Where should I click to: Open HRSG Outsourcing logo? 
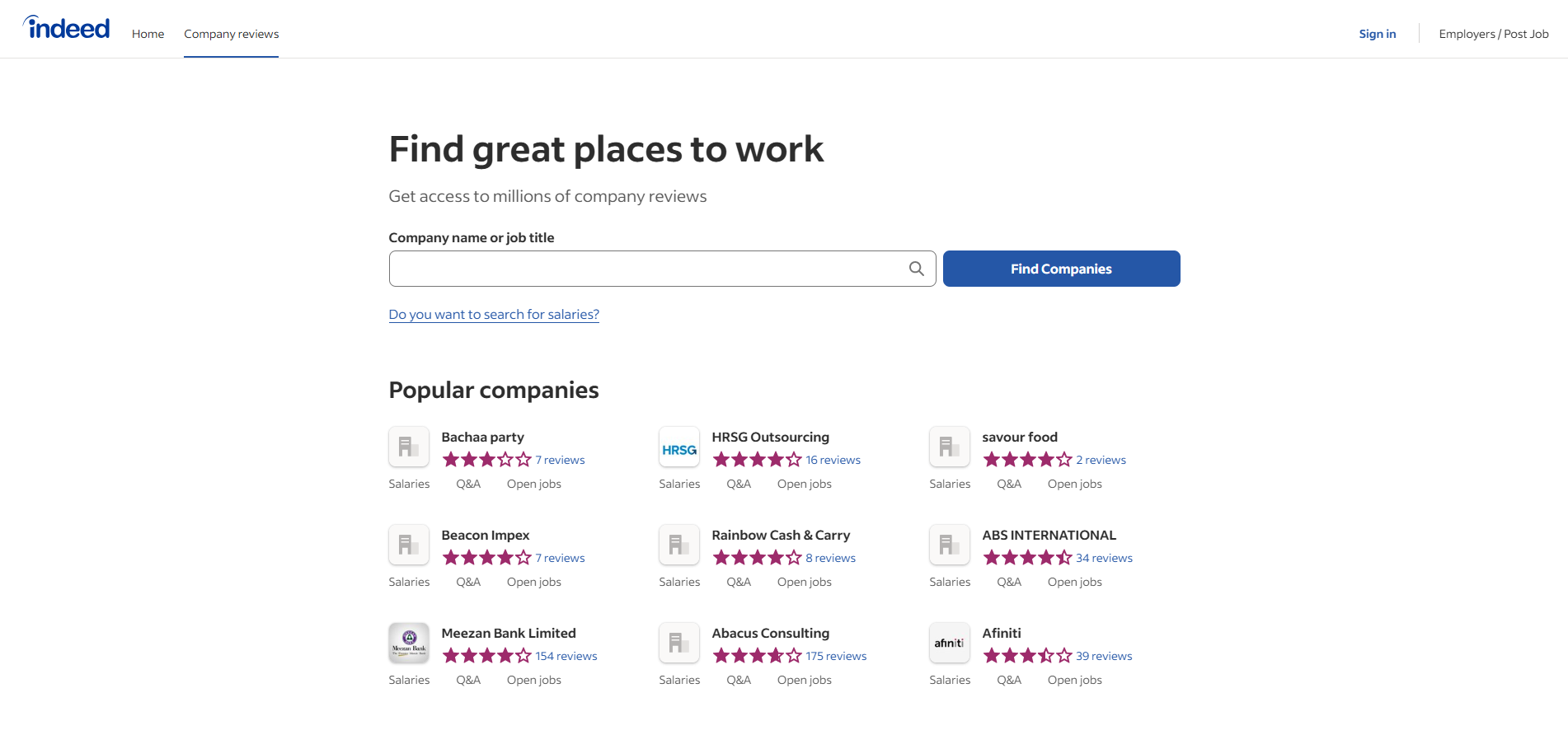pos(679,447)
